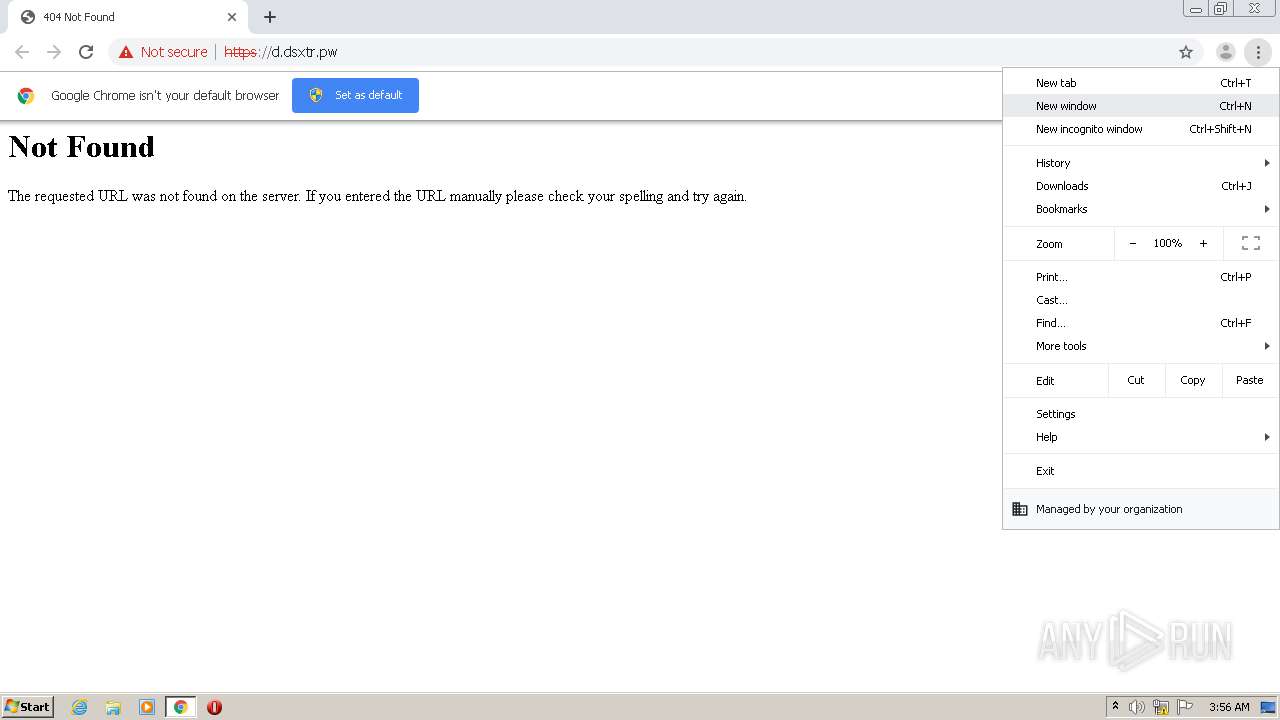The height and width of the screenshot is (720, 1280).
Task: Click the Set as default button
Action: pos(355,95)
